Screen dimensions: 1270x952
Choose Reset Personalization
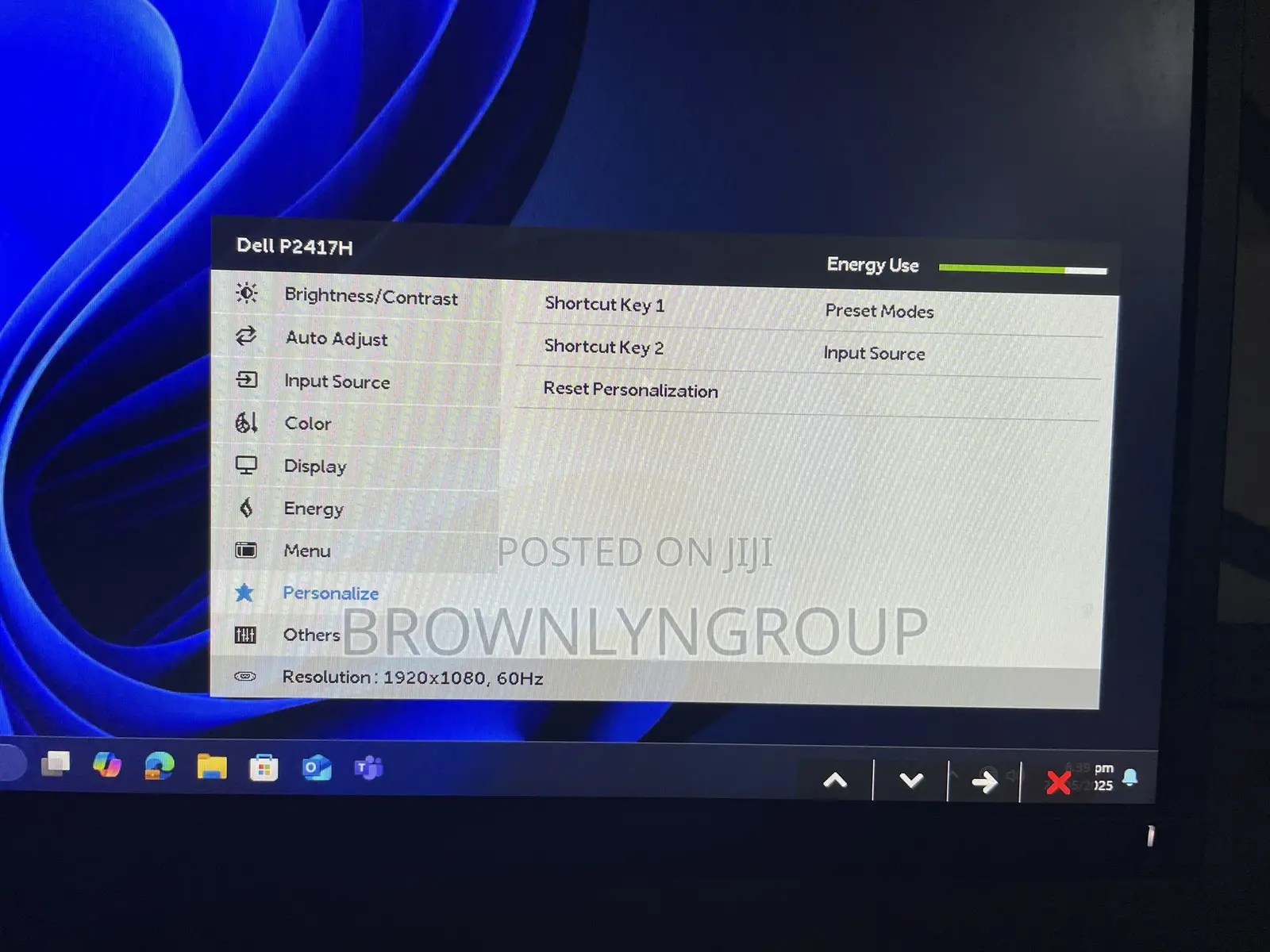630,390
